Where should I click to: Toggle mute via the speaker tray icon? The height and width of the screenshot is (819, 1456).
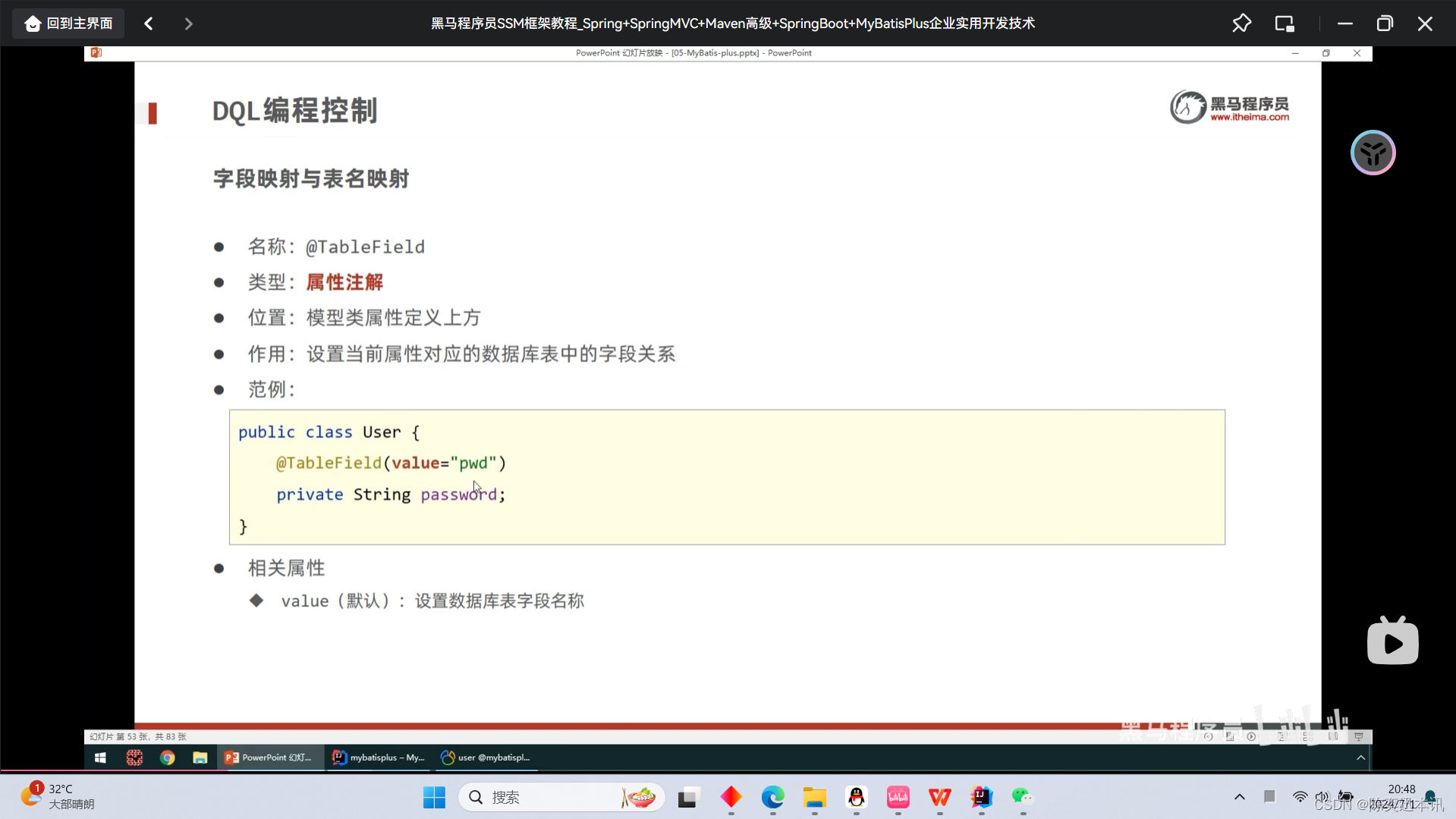(x=1322, y=797)
